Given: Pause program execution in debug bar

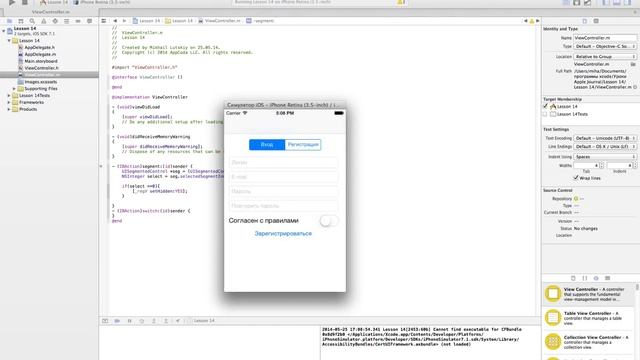Looking at the screenshot, I should click(x=129, y=321).
